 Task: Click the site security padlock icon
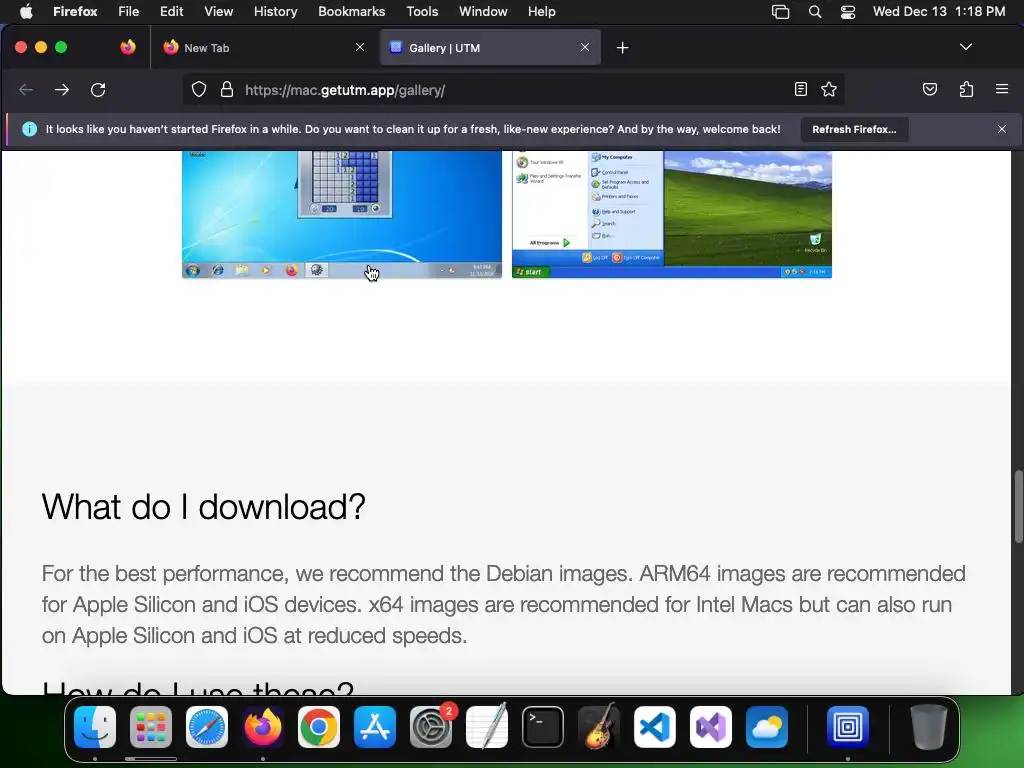[227, 89]
